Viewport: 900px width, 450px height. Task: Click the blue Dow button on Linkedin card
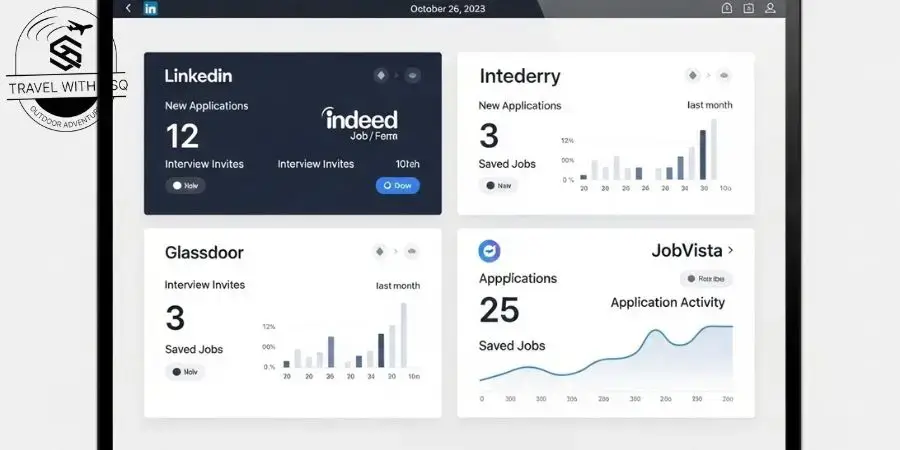pyautogui.click(x=398, y=185)
